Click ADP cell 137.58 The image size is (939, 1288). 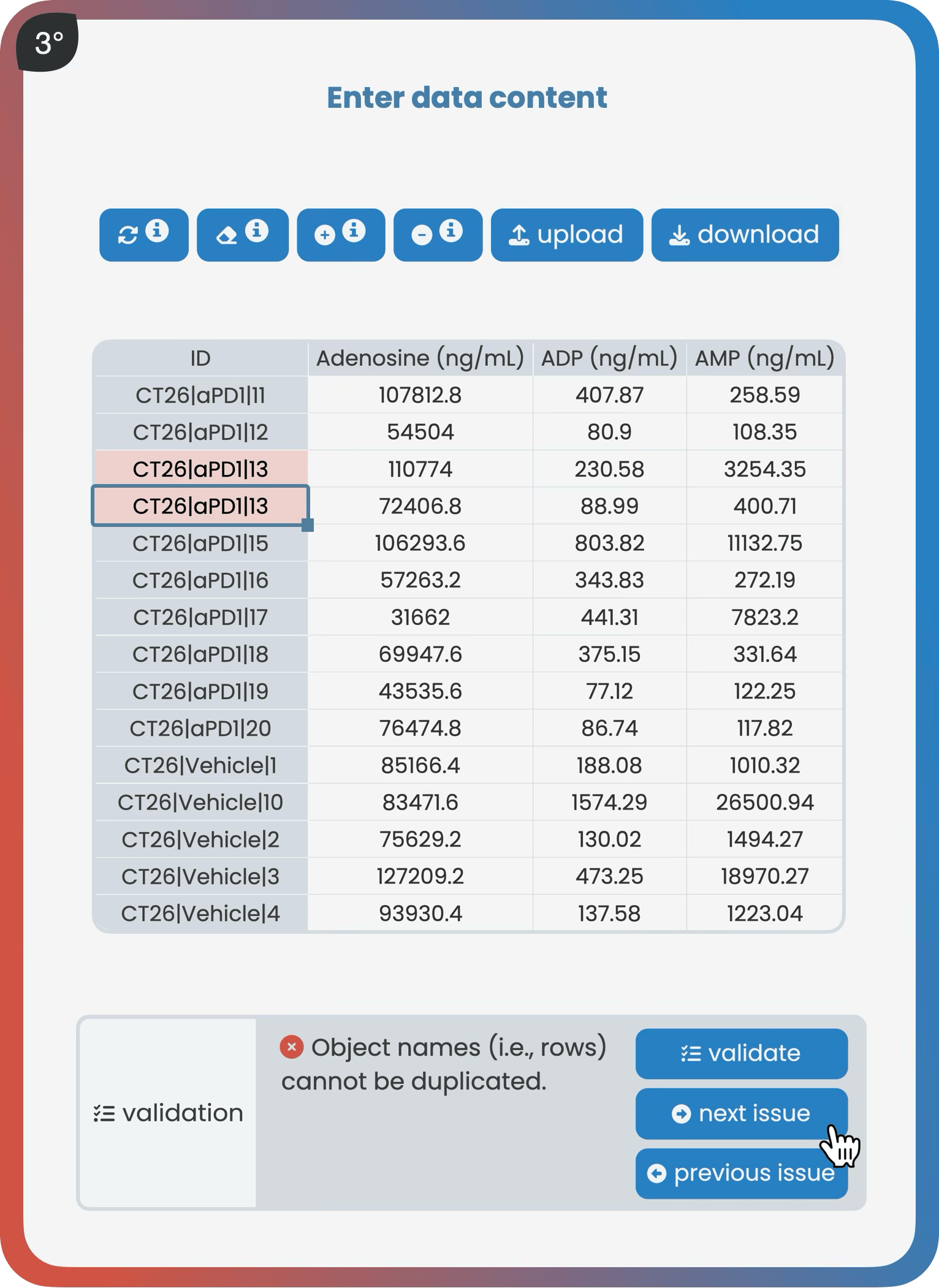[610, 914]
